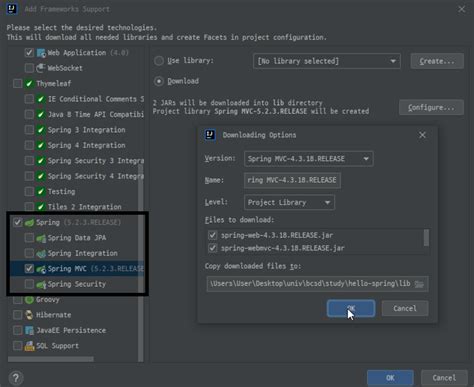Uncheck the Web Application checkbox
Screen dimensions: 474x387
(x=29, y=53)
